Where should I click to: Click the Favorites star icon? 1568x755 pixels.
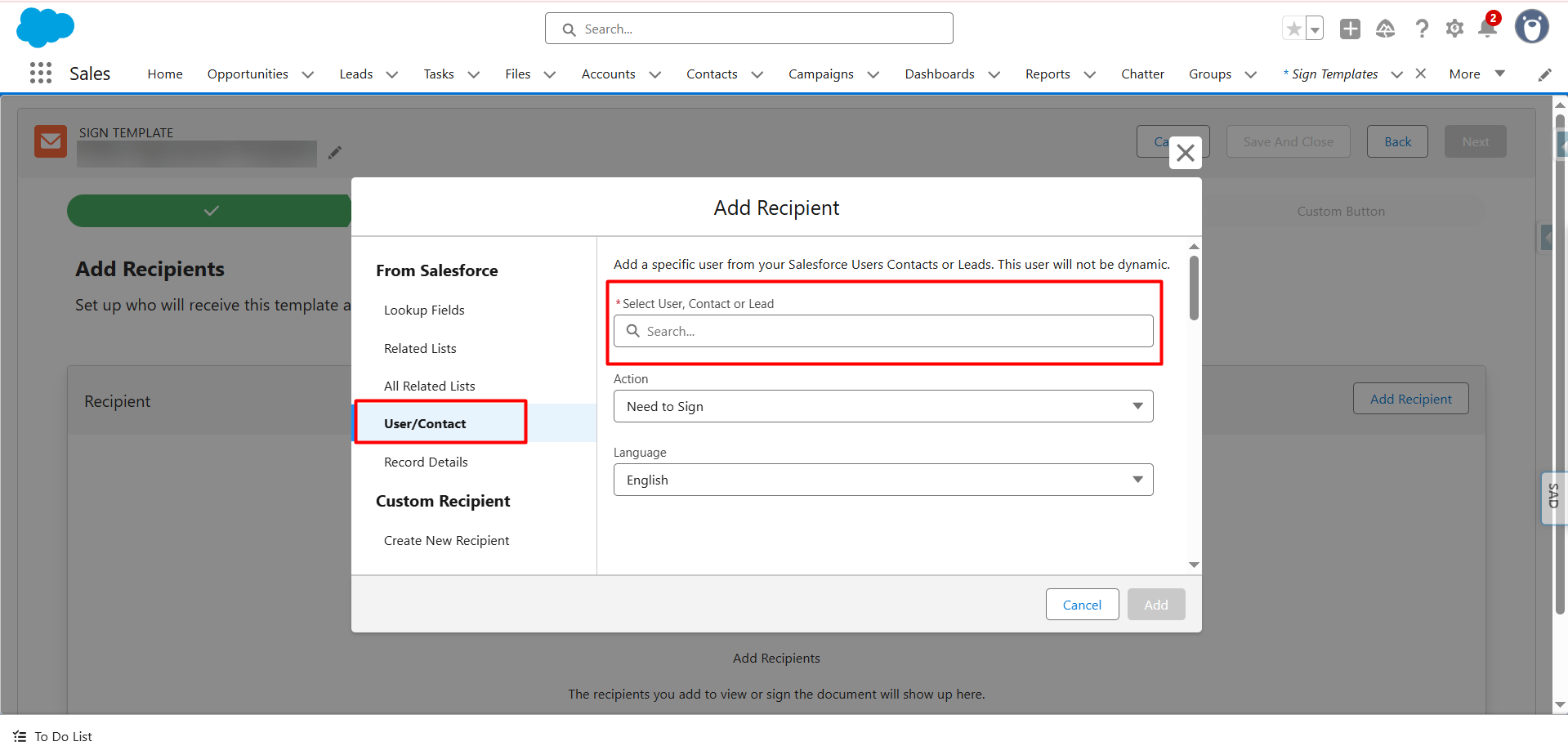tap(1293, 29)
